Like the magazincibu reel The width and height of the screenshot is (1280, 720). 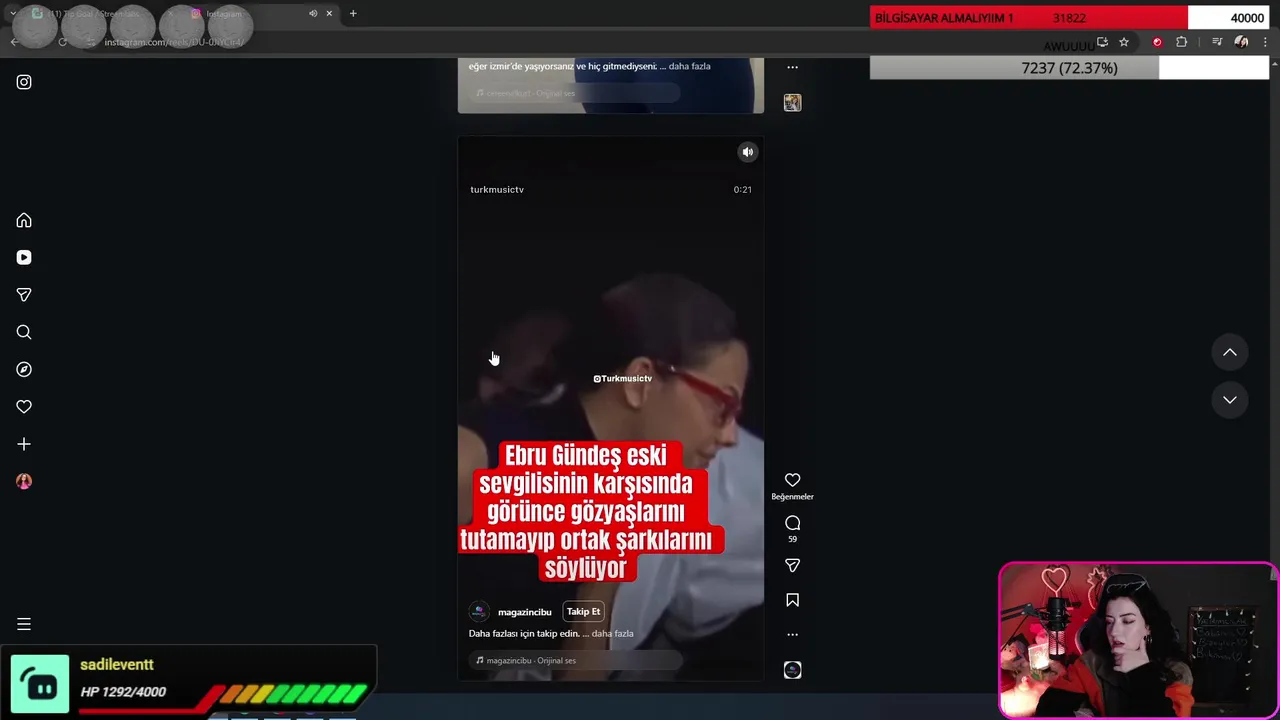792,480
